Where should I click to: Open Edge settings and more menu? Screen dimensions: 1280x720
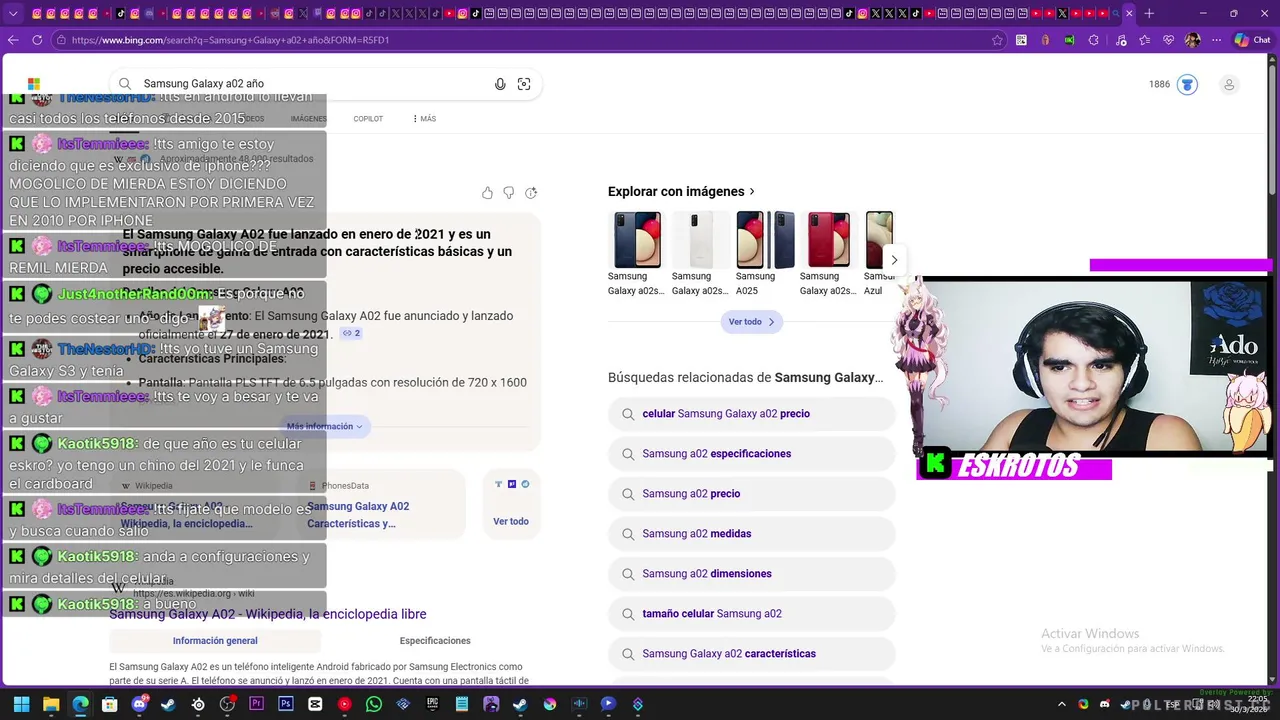[1216, 40]
